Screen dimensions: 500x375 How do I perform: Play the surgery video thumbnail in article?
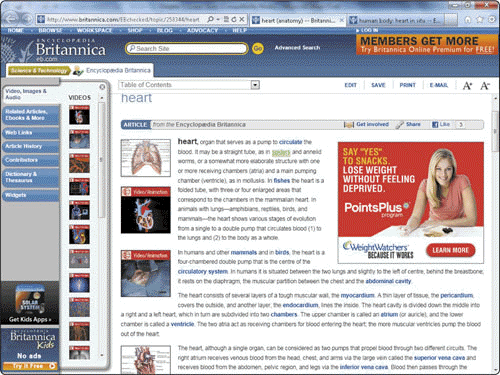[146, 273]
